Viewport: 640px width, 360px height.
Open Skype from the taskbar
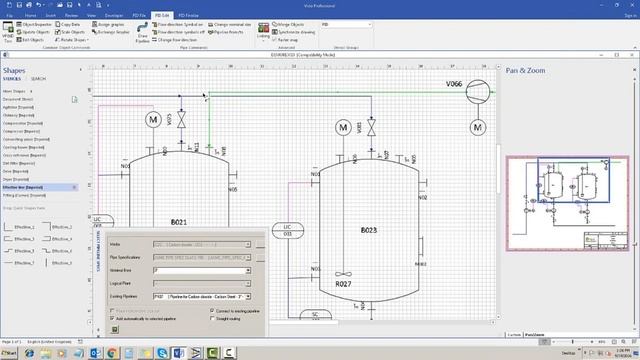coord(162,353)
